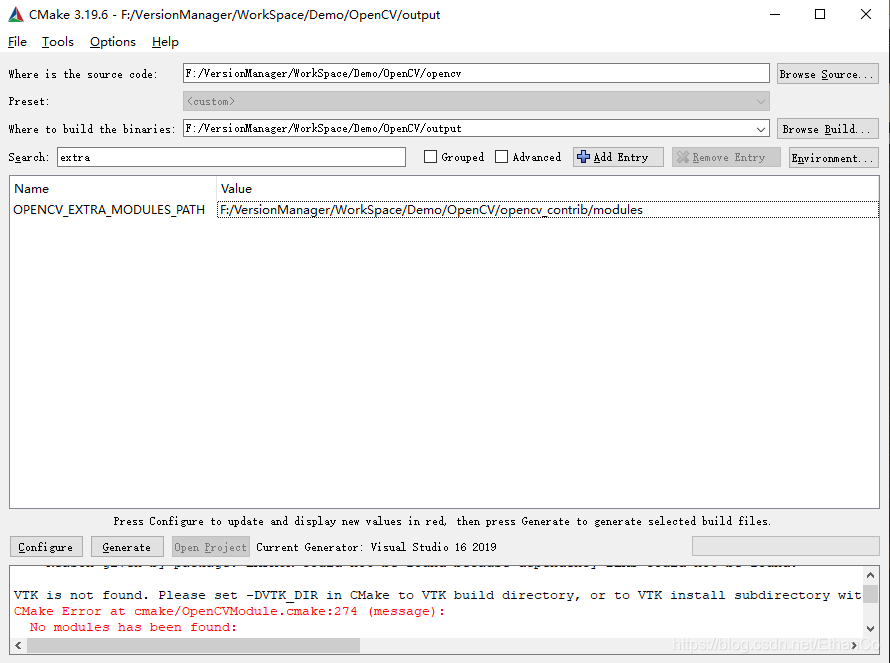Expand the build binaries path dropdown
This screenshot has width=890, height=663.
point(761,129)
